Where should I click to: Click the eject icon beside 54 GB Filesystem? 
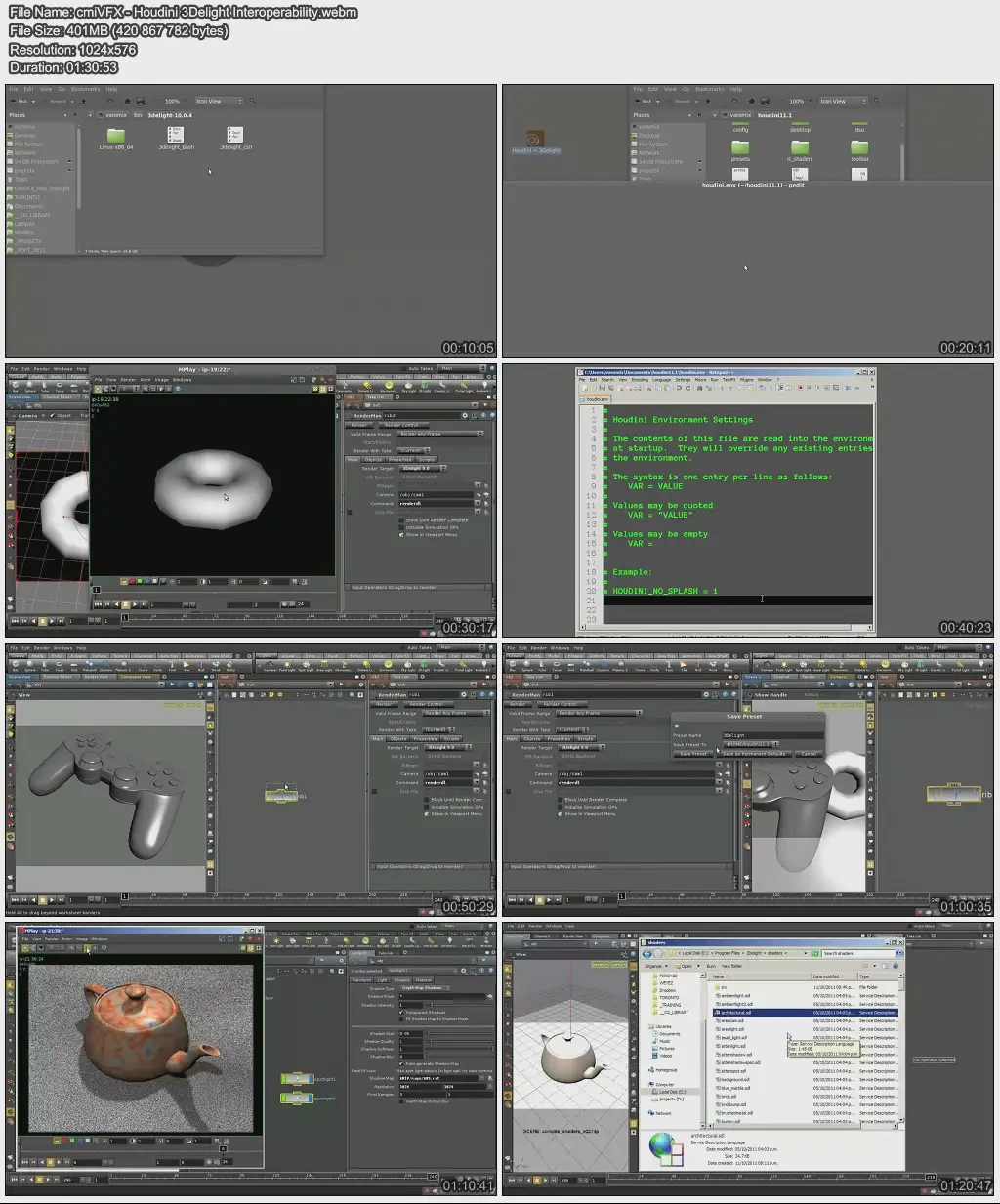click(71, 162)
